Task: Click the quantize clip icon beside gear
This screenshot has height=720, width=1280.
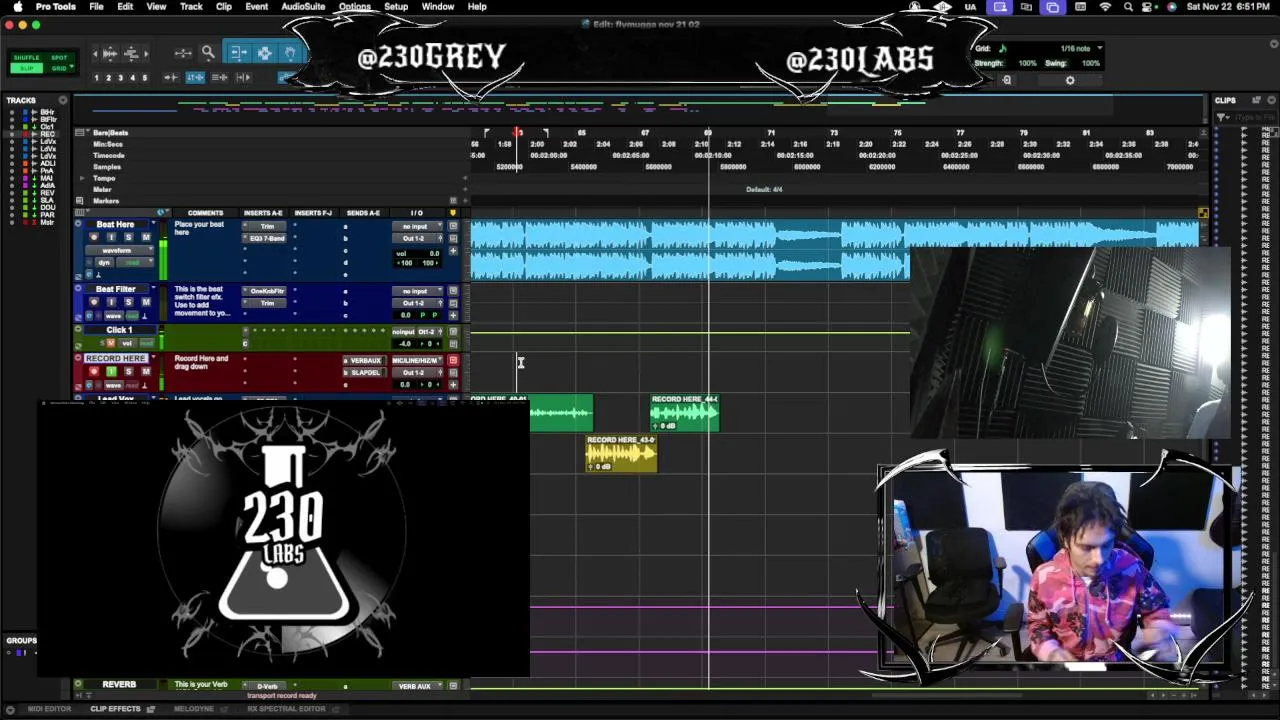Action: pos(1007,80)
